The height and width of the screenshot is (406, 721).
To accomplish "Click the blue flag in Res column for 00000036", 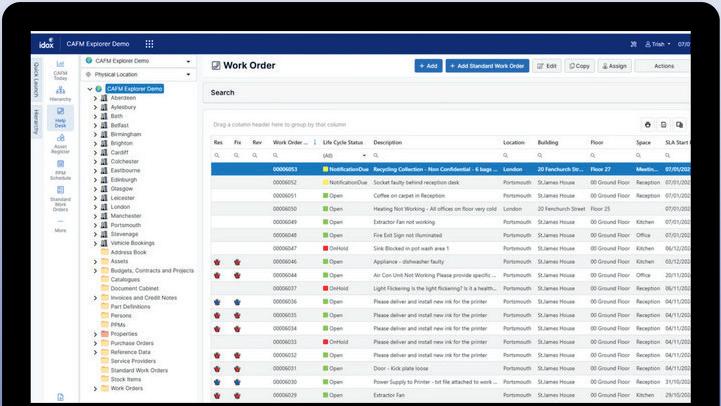I will click(217, 302).
